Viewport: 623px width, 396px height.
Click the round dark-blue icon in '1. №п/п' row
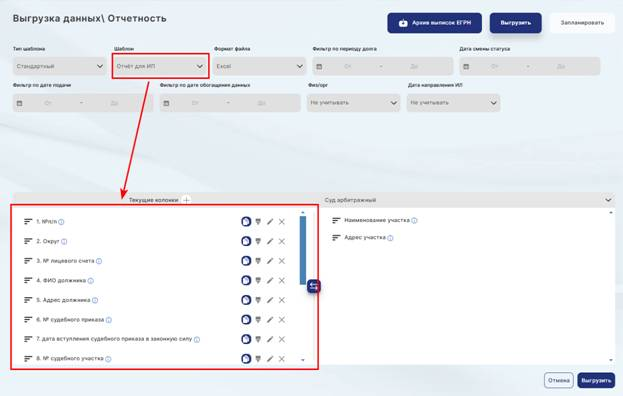[x=246, y=222]
